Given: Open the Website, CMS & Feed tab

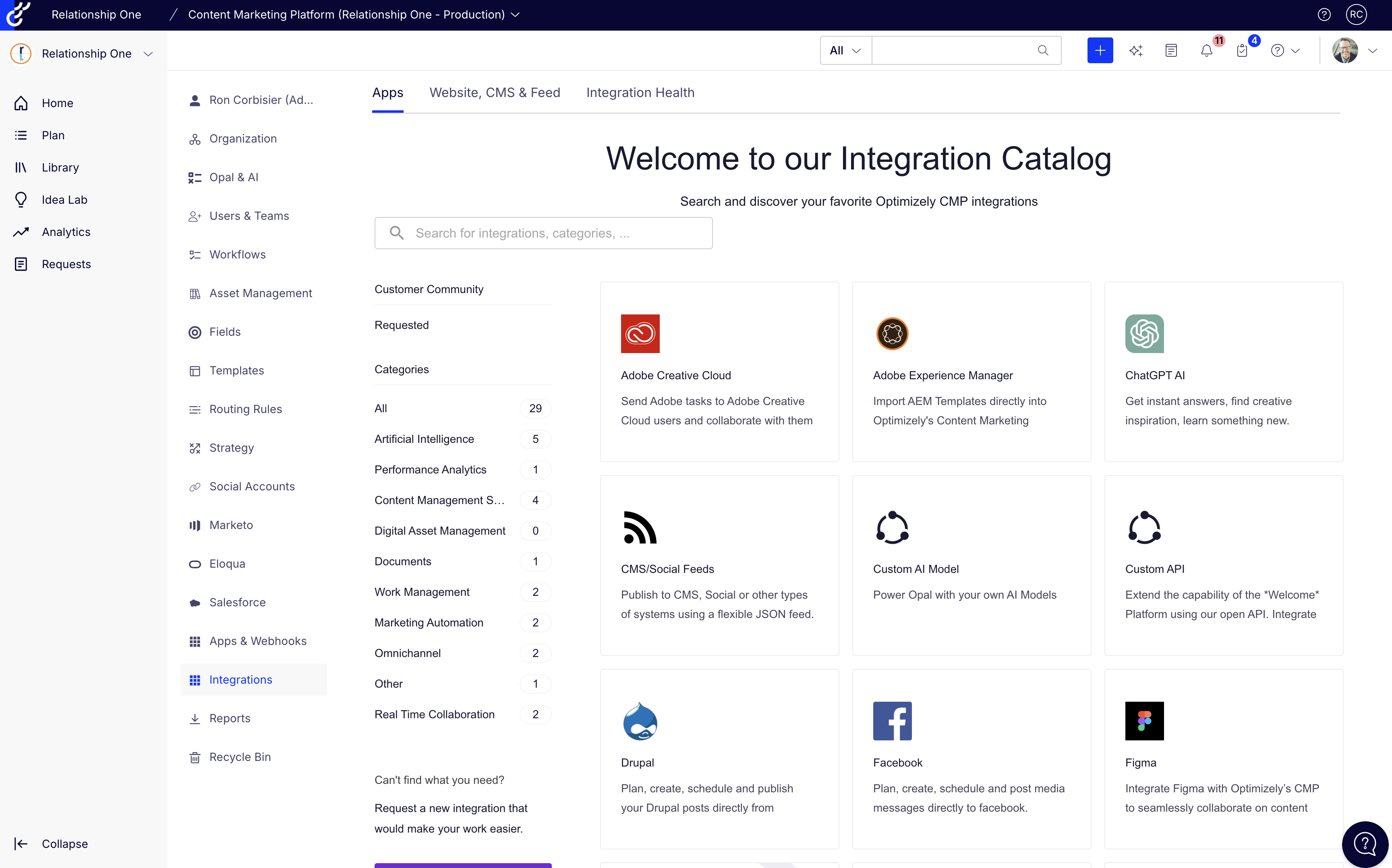Looking at the screenshot, I should coord(495,93).
